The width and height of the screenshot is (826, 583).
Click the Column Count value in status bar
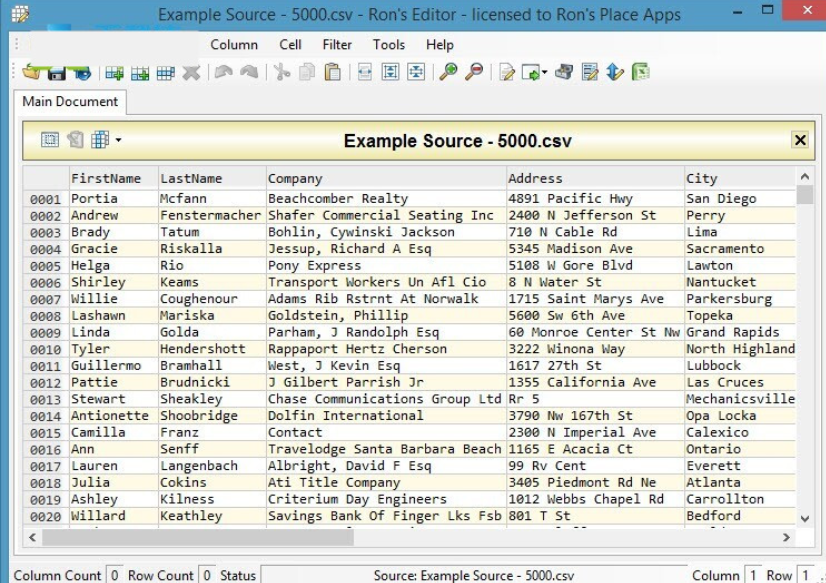(114, 575)
